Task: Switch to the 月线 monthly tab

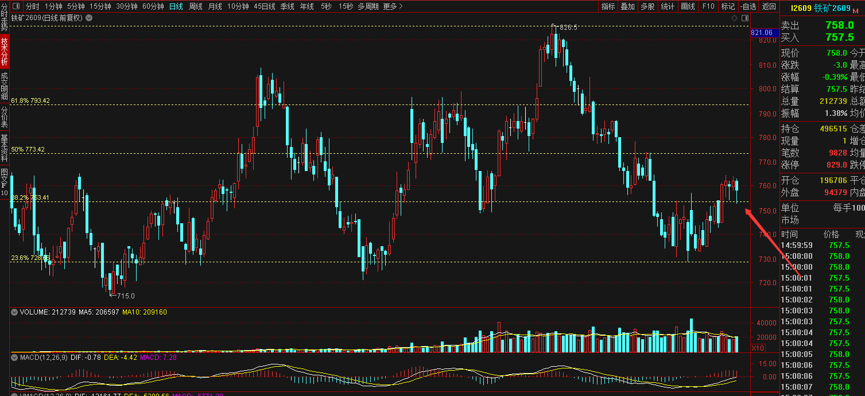Action: point(215,7)
